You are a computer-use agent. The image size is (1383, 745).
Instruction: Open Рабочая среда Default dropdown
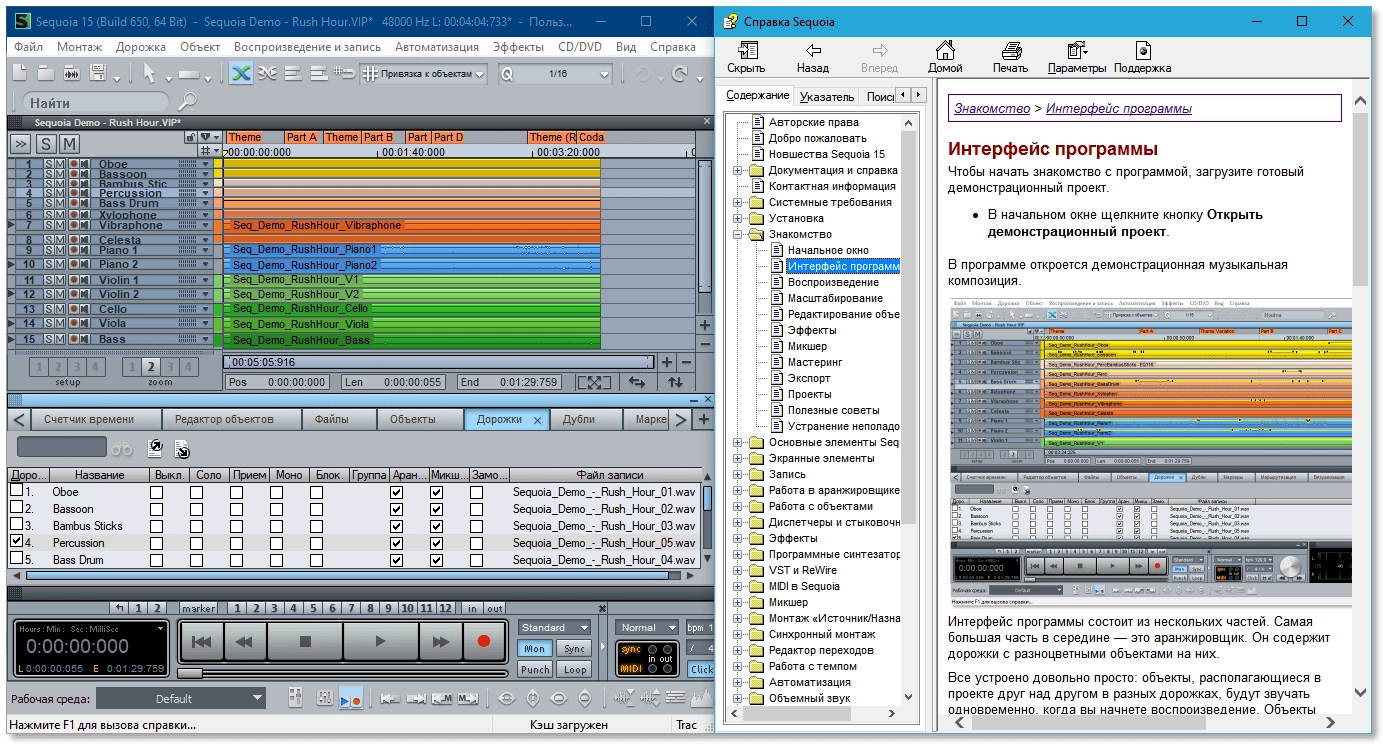(181, 698)
